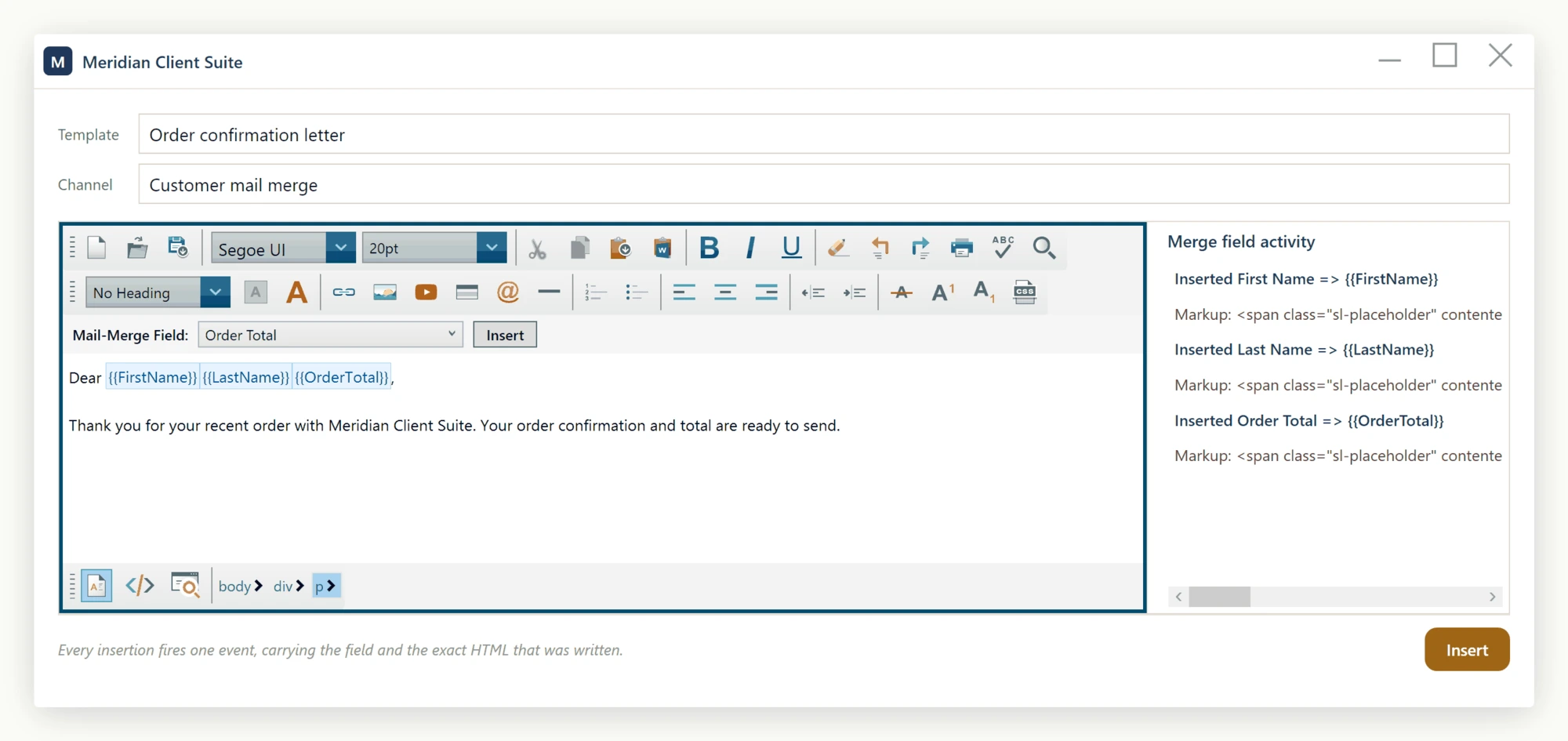Pick font color (orange A)
Viewport: 1568px width, 741px height.
296,292
